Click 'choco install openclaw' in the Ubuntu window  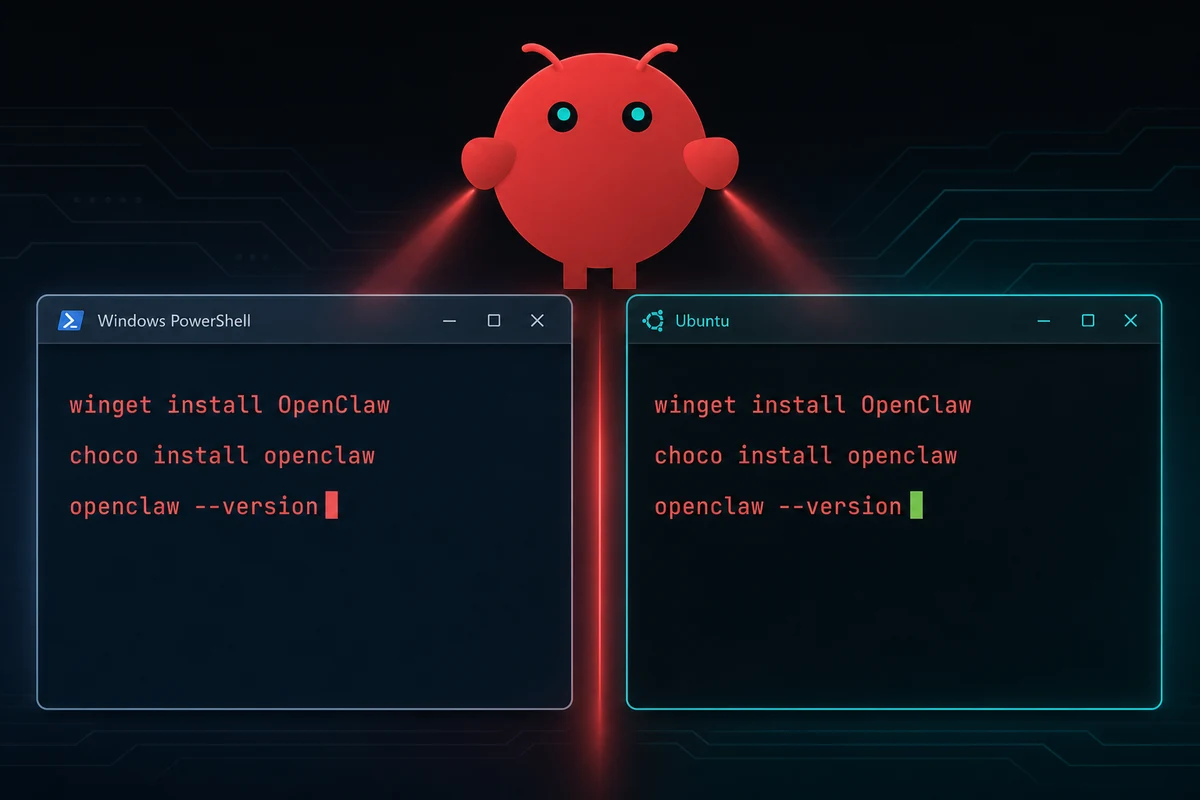pos(806,456)
